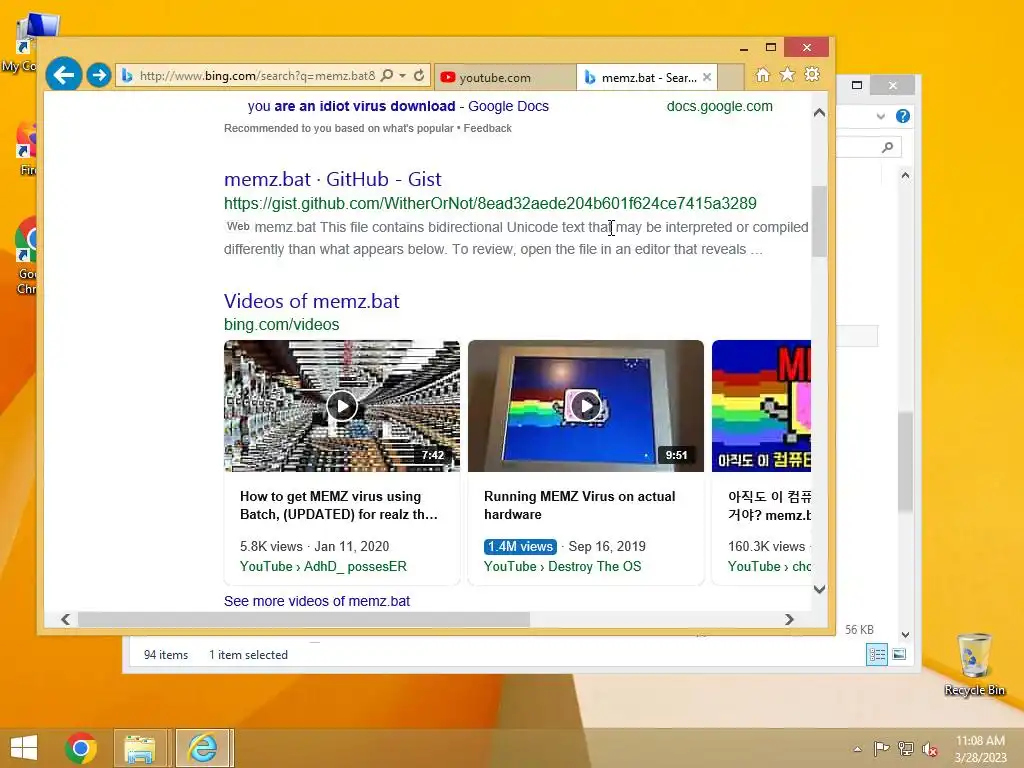1024x768 pixels.
Task: Click 'YouTube › Destroy The OS' source
Action: point(562,567)
